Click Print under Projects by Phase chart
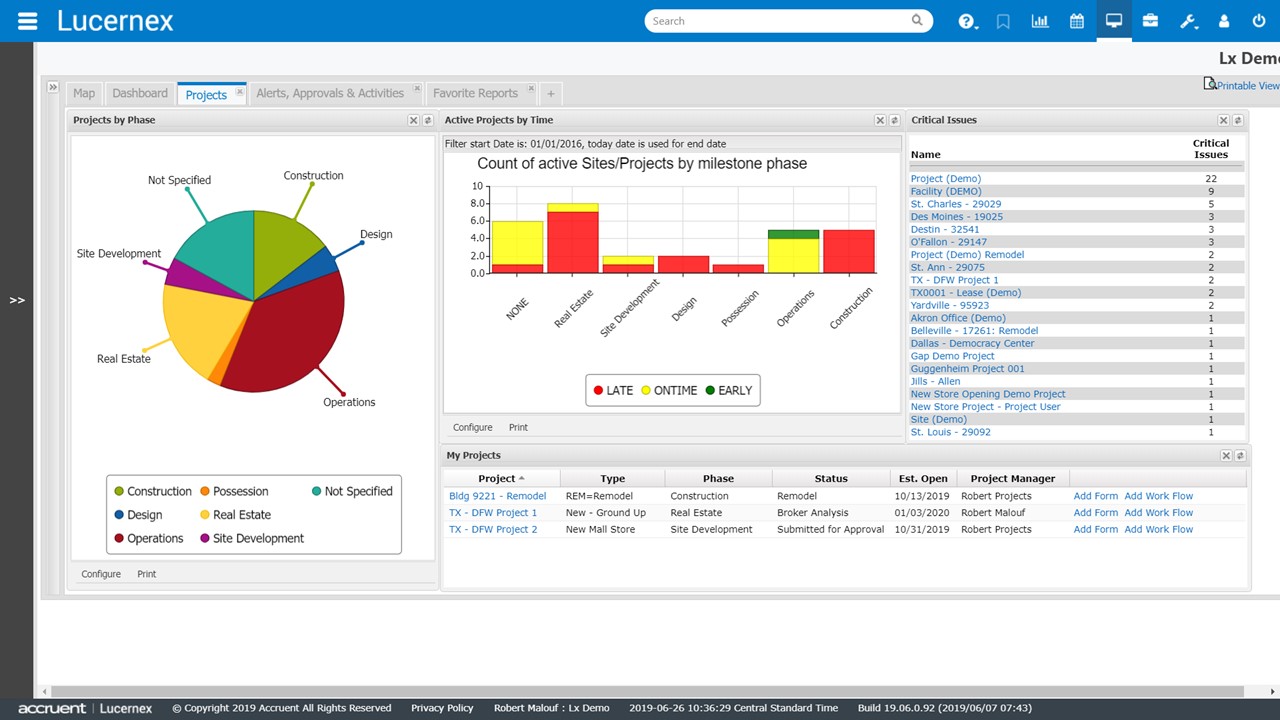 click(147, 574)
